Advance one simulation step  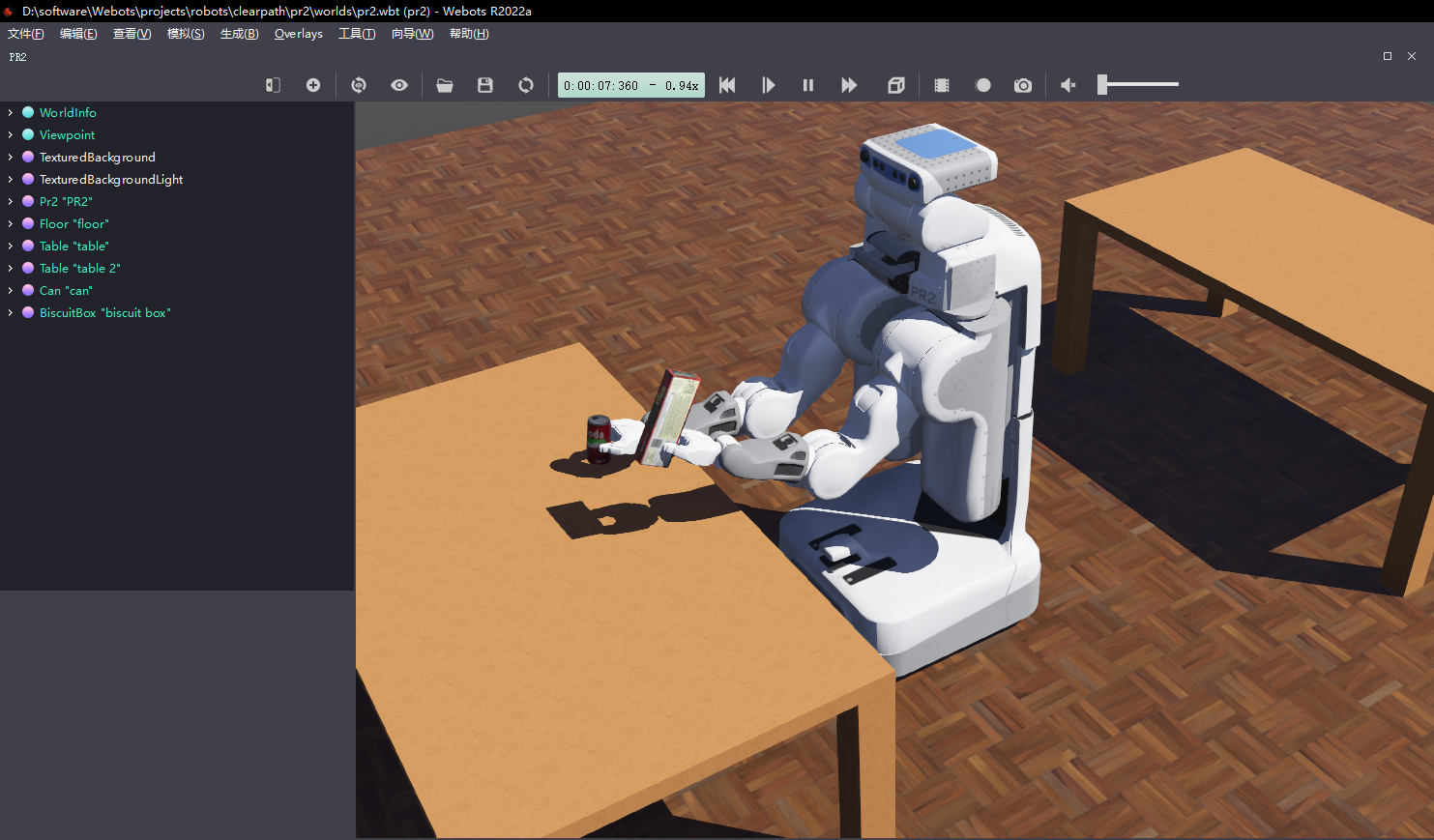pyautogui.click(x=769, y=85)
